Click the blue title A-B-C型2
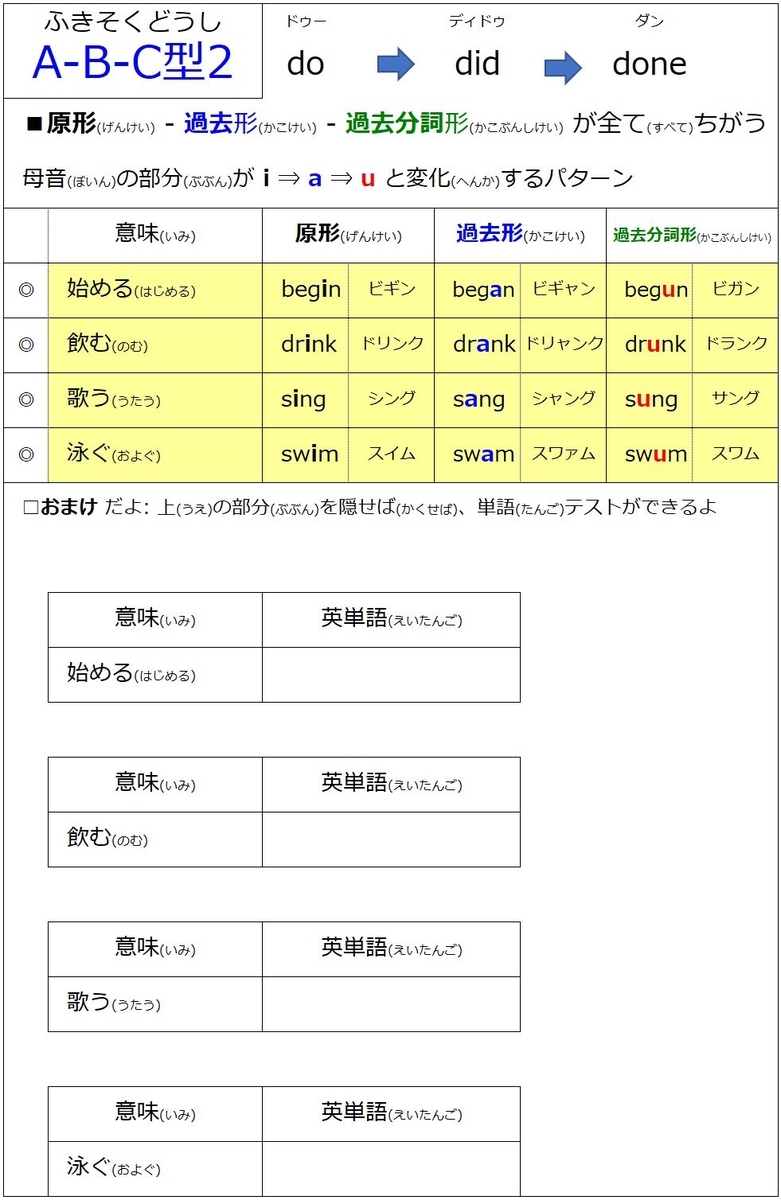The width and height of the screenshot is (781, 1200). coord(132,63)
